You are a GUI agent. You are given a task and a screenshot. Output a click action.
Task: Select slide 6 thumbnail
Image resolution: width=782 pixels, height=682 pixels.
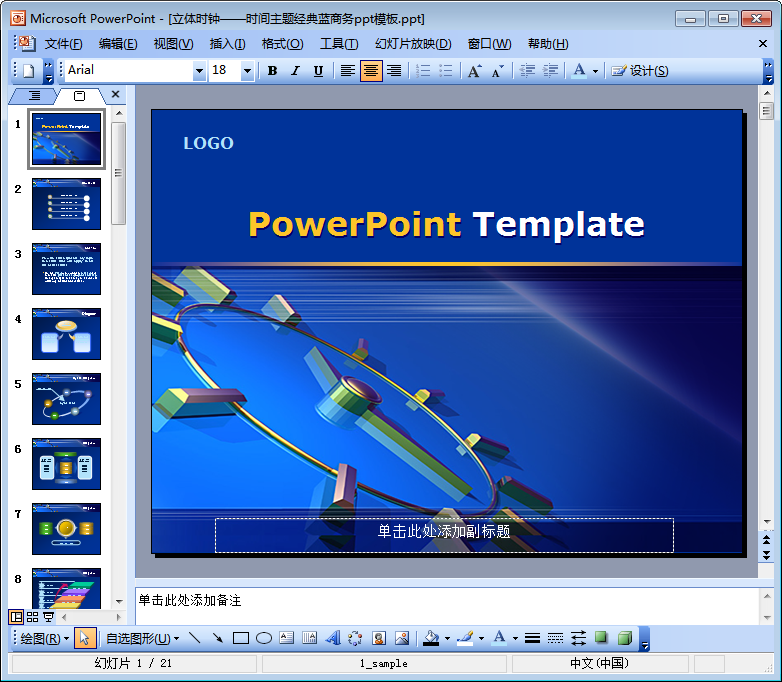tap(66, 464)
